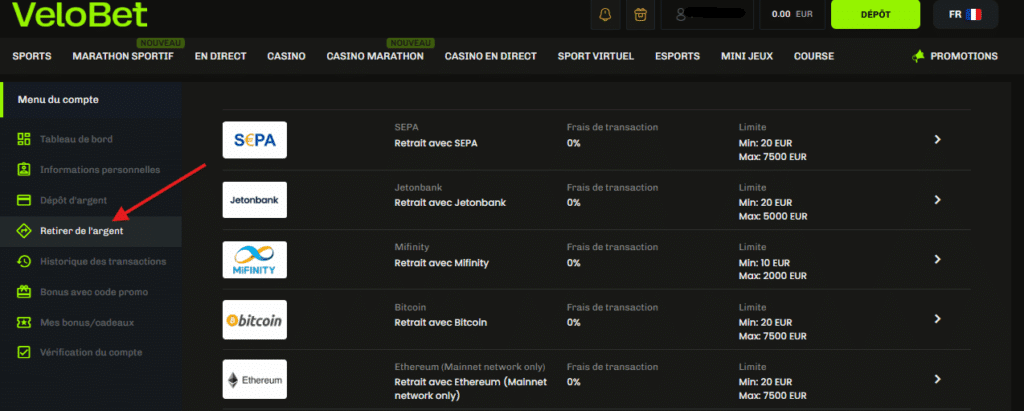Viewport: 1024px width, 411px height.
Task: Expand the Mifinity withdrawal chevron
Action: (937, 259)
